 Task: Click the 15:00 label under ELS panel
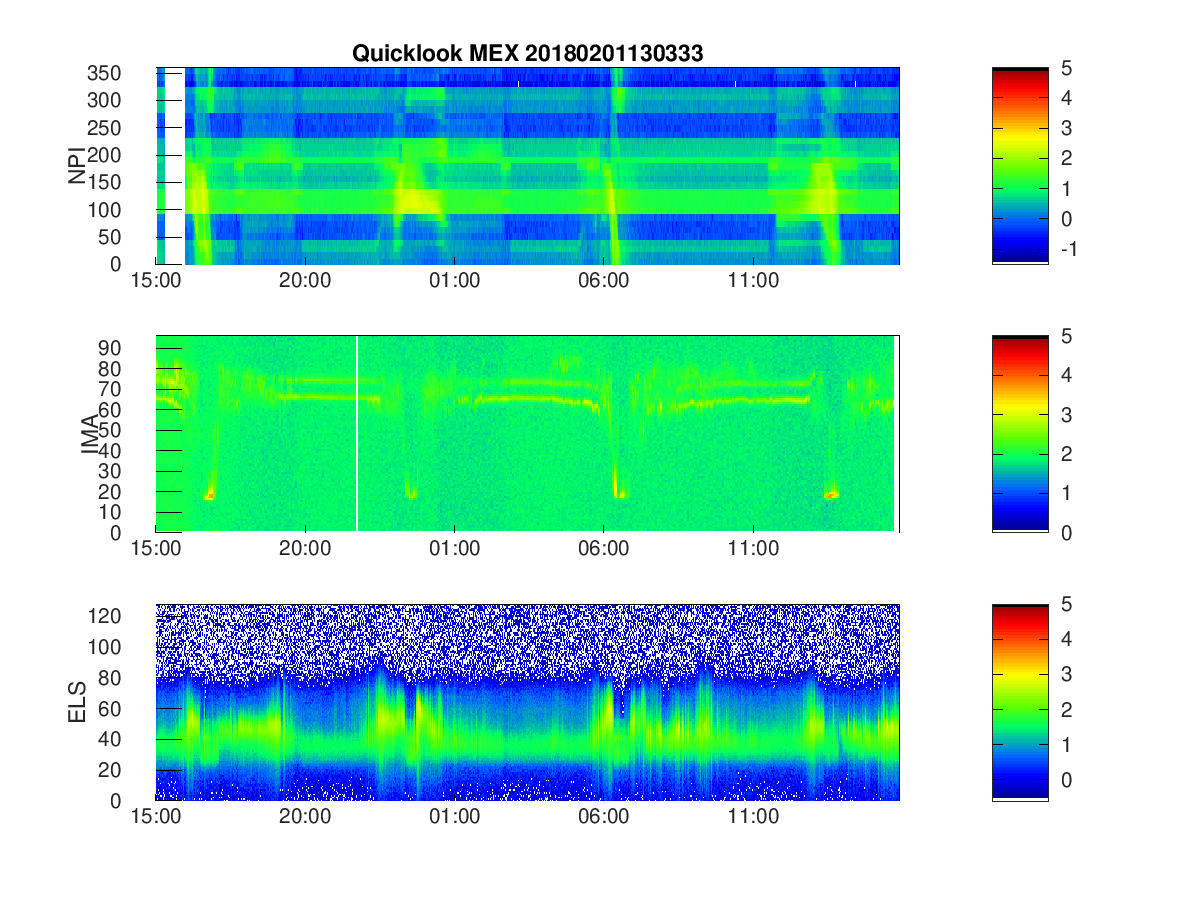[156, 818]
